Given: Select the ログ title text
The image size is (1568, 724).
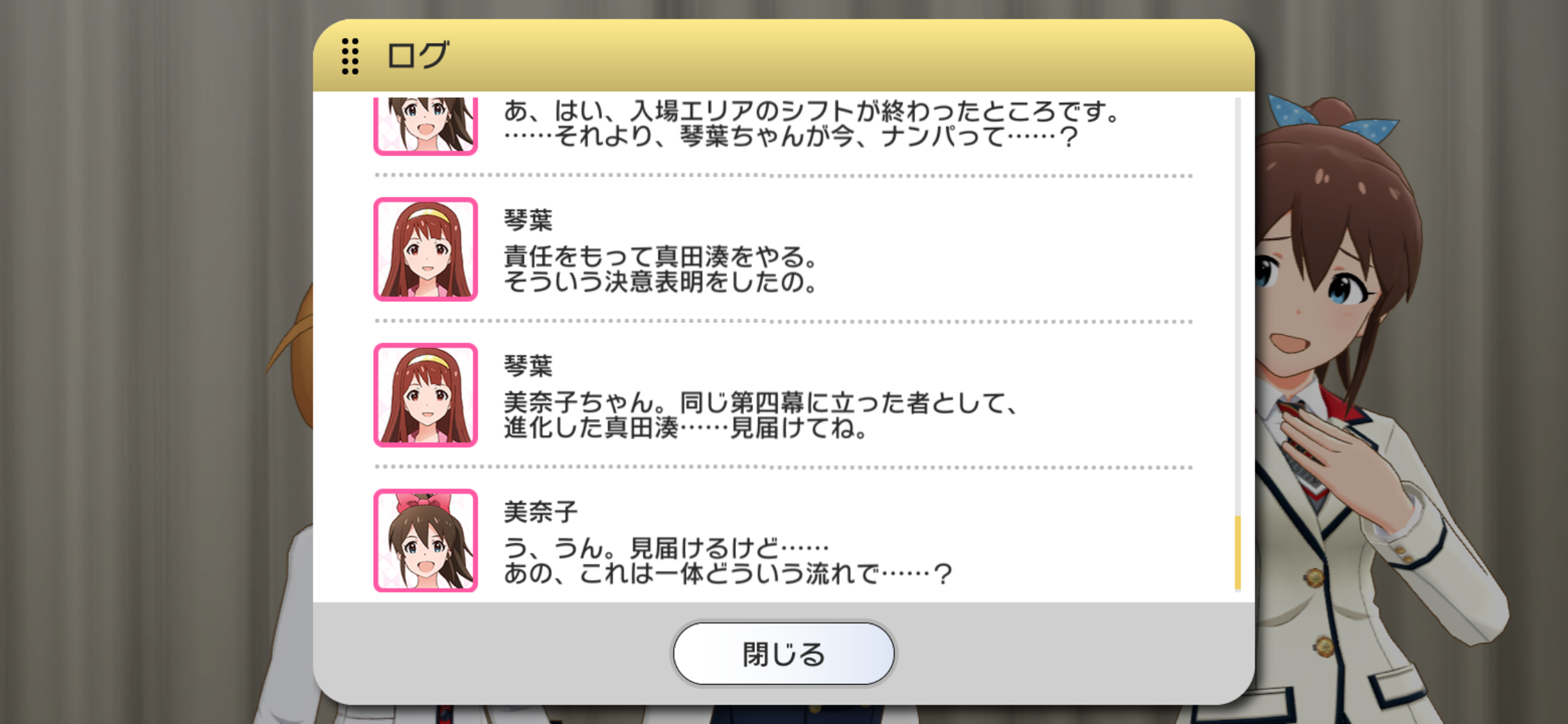Looking at the screenshot, I should [417, 55].
